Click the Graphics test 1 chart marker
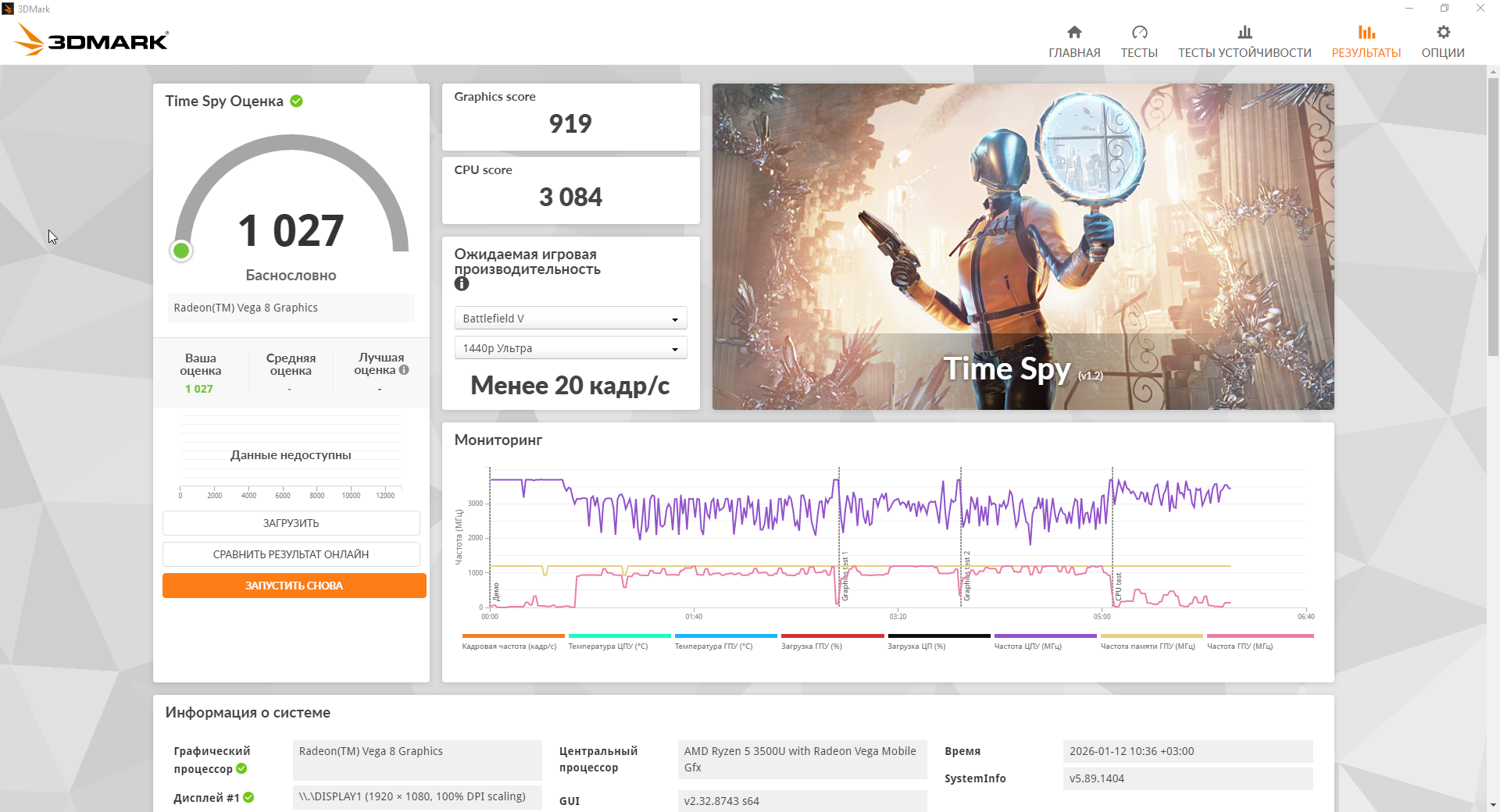 (845, 576)
